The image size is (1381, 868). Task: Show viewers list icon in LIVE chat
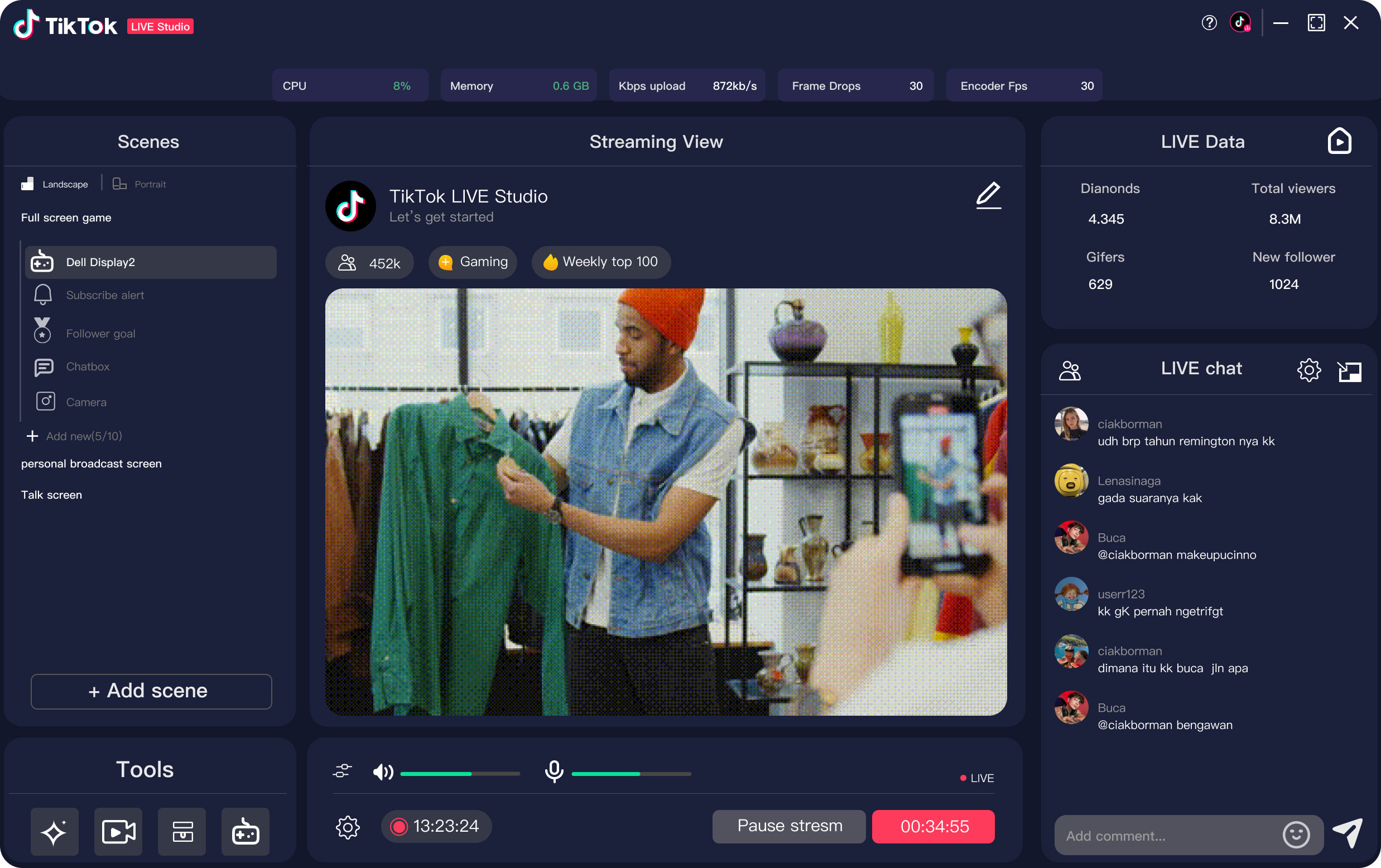click(x=1070, y=370)
